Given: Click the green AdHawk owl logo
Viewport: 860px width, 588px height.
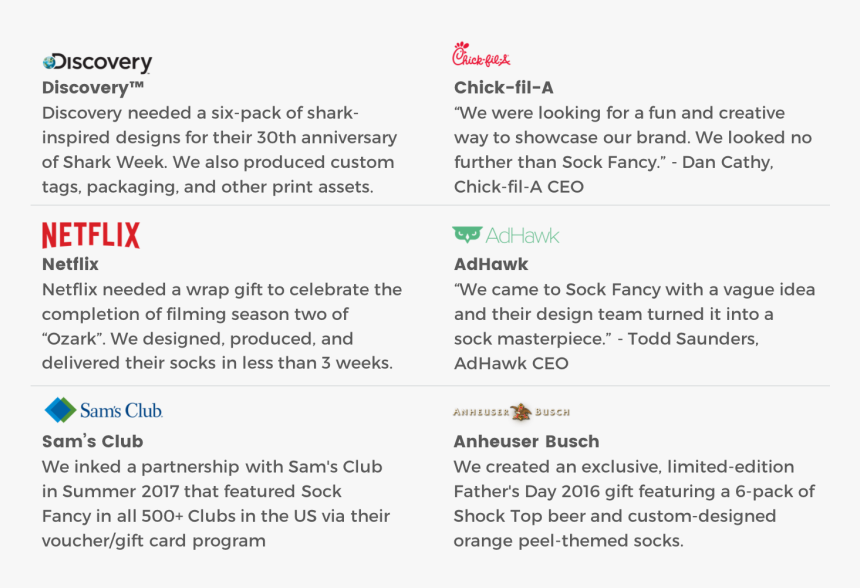Looking at the screenshot, I should (467, 235).
